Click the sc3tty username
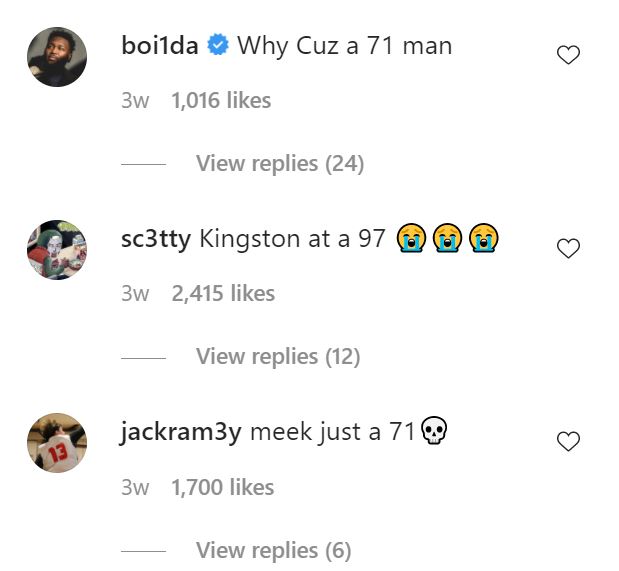619x571 pixels. [154, 239]
